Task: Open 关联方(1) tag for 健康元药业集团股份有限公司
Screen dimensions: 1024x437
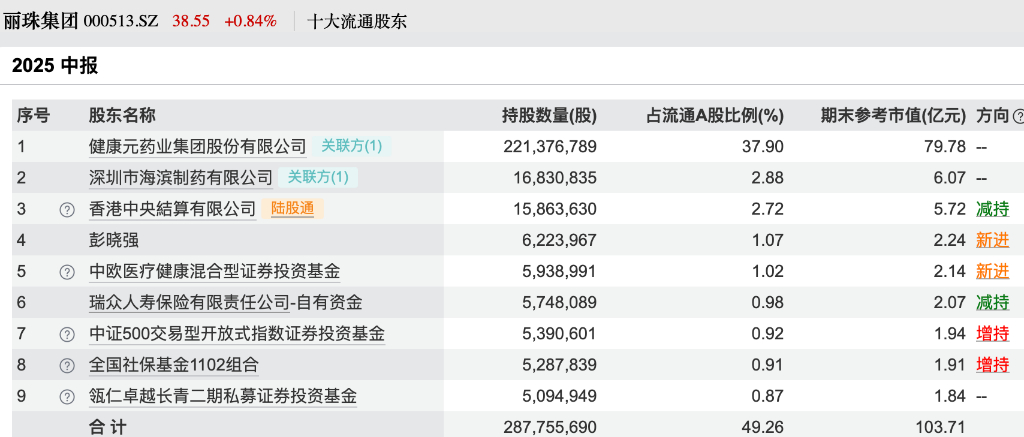Action: [351, 146]
